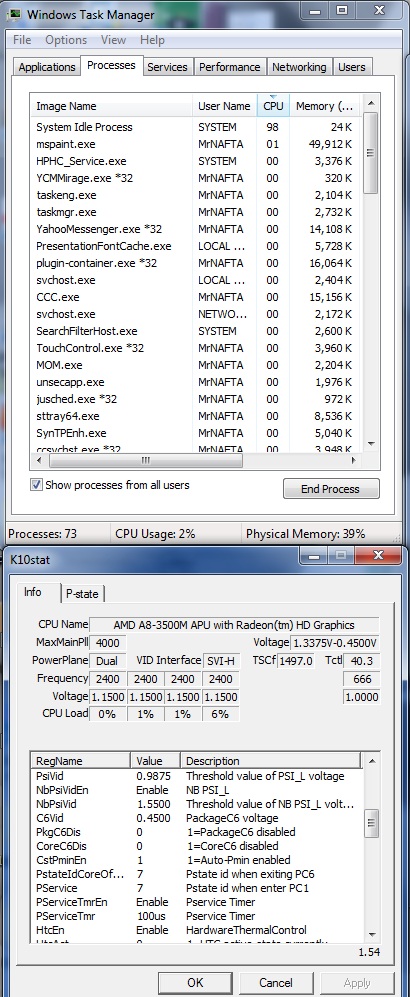Click the TSCf value field 1497.0

297,661
